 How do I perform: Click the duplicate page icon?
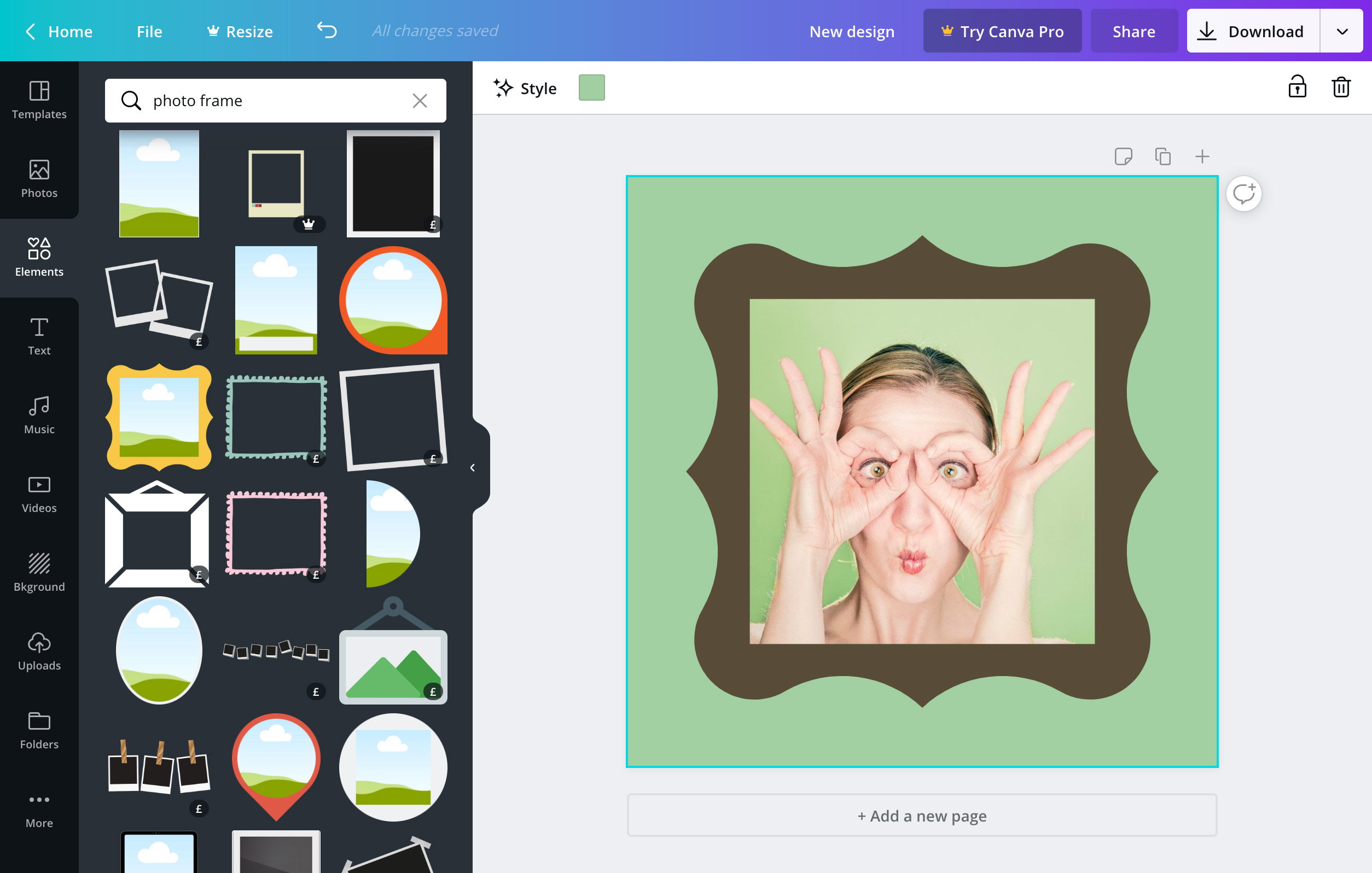(1162, 156)
